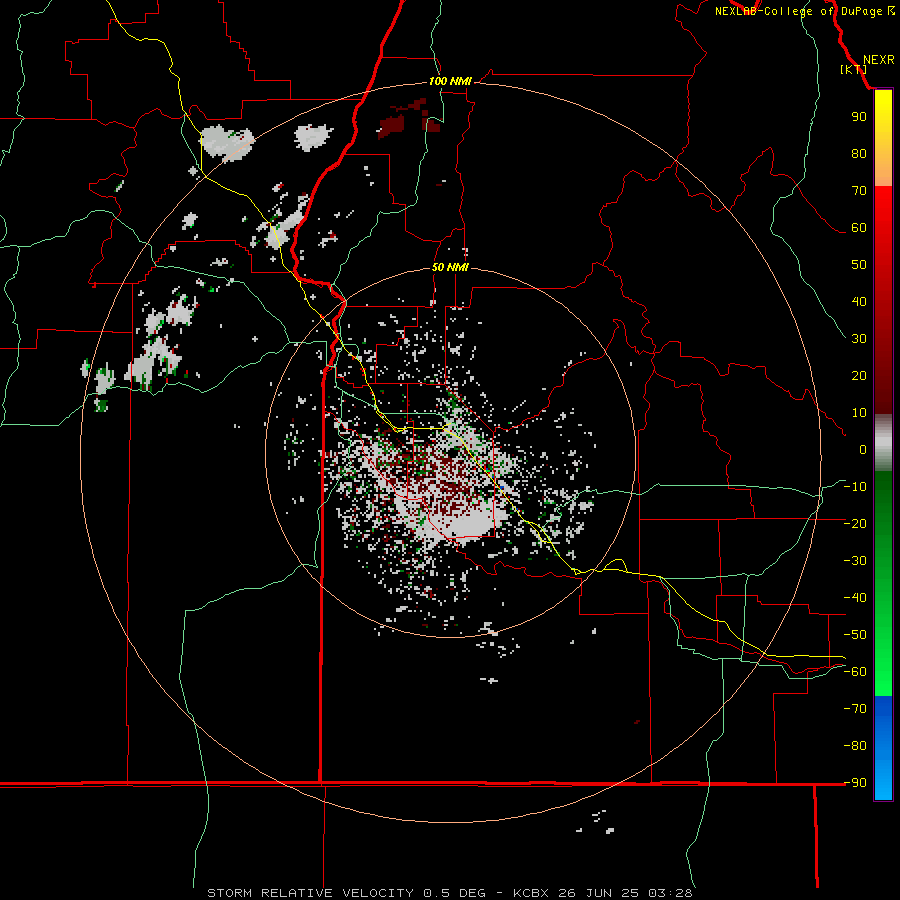Click the STORM RELATIVE VELOCITY product caption

tap(312, 893)
